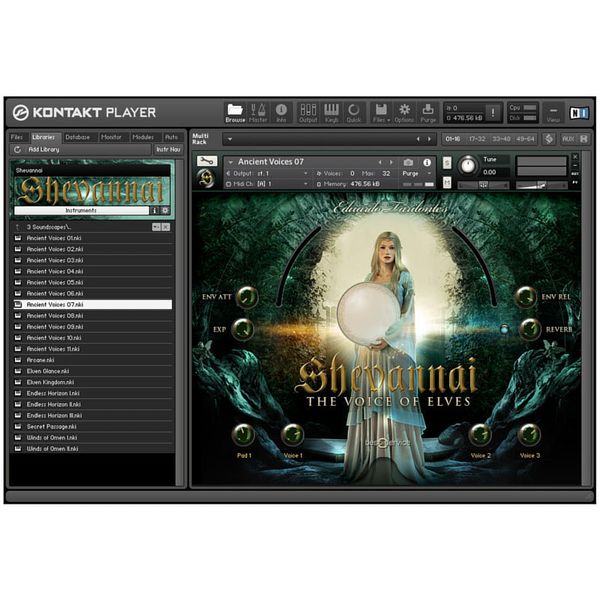Open the Master metronome panel
Image resolution: width=600 pixels, height=600 pixels.
coord(258,113)
